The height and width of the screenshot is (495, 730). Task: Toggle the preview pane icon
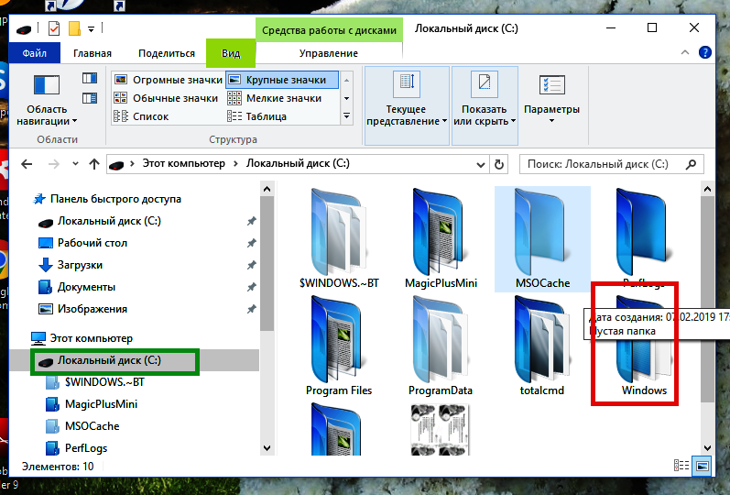click(x=89, y=78)
